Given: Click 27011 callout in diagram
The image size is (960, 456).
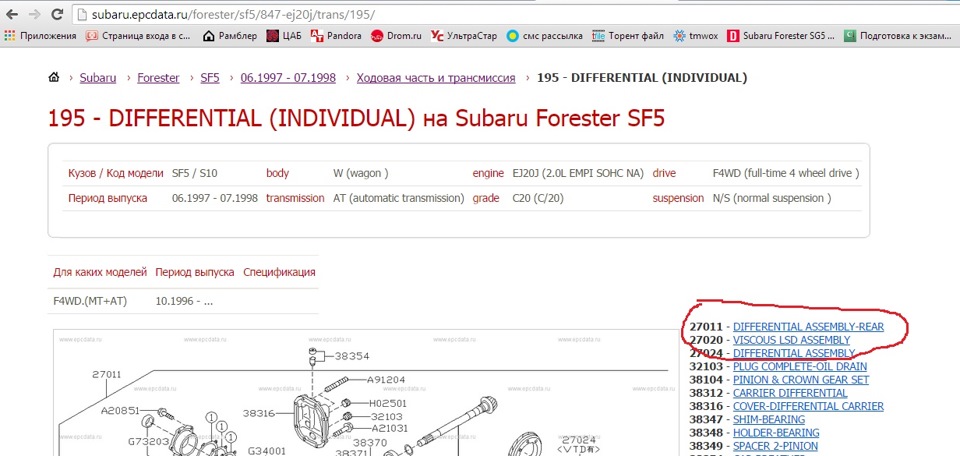Looking at the screenshot, I should (x=107, y=375).
